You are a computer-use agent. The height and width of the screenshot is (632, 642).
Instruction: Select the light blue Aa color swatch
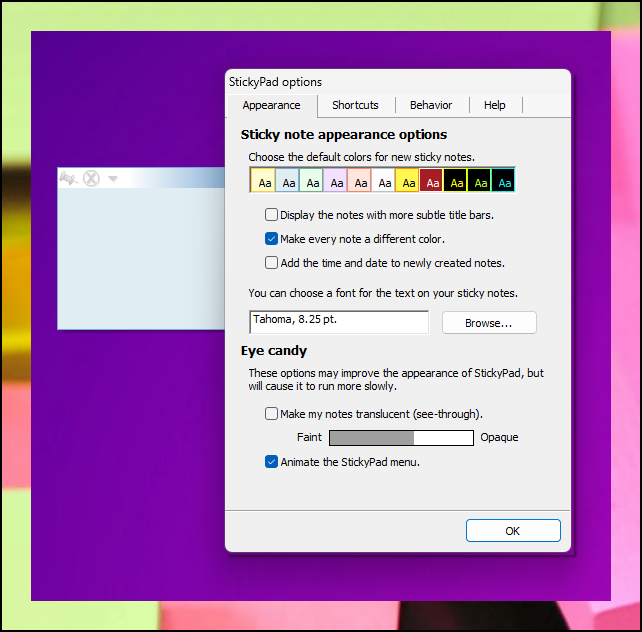(287, 180)
